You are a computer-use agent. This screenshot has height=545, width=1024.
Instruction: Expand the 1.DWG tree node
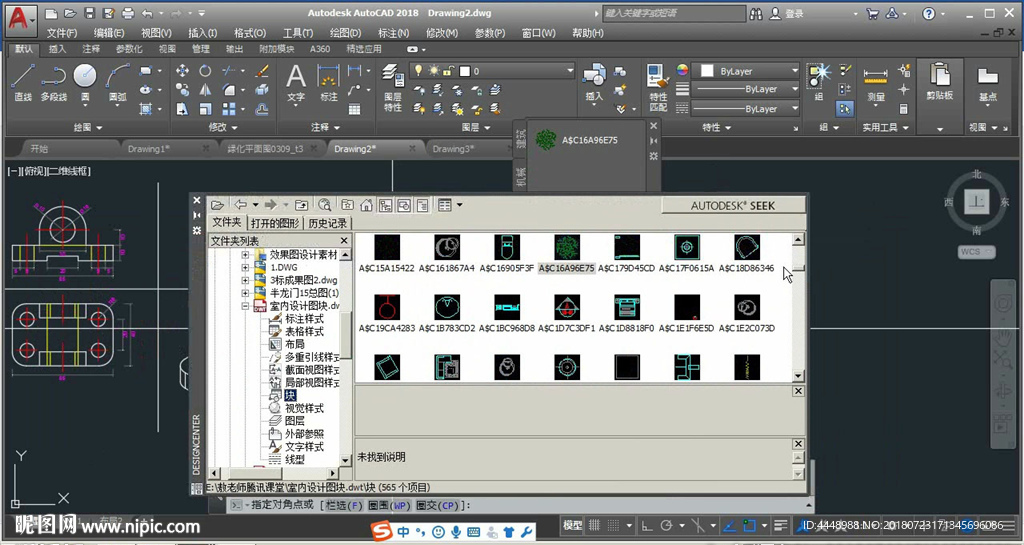coord(245,267)
